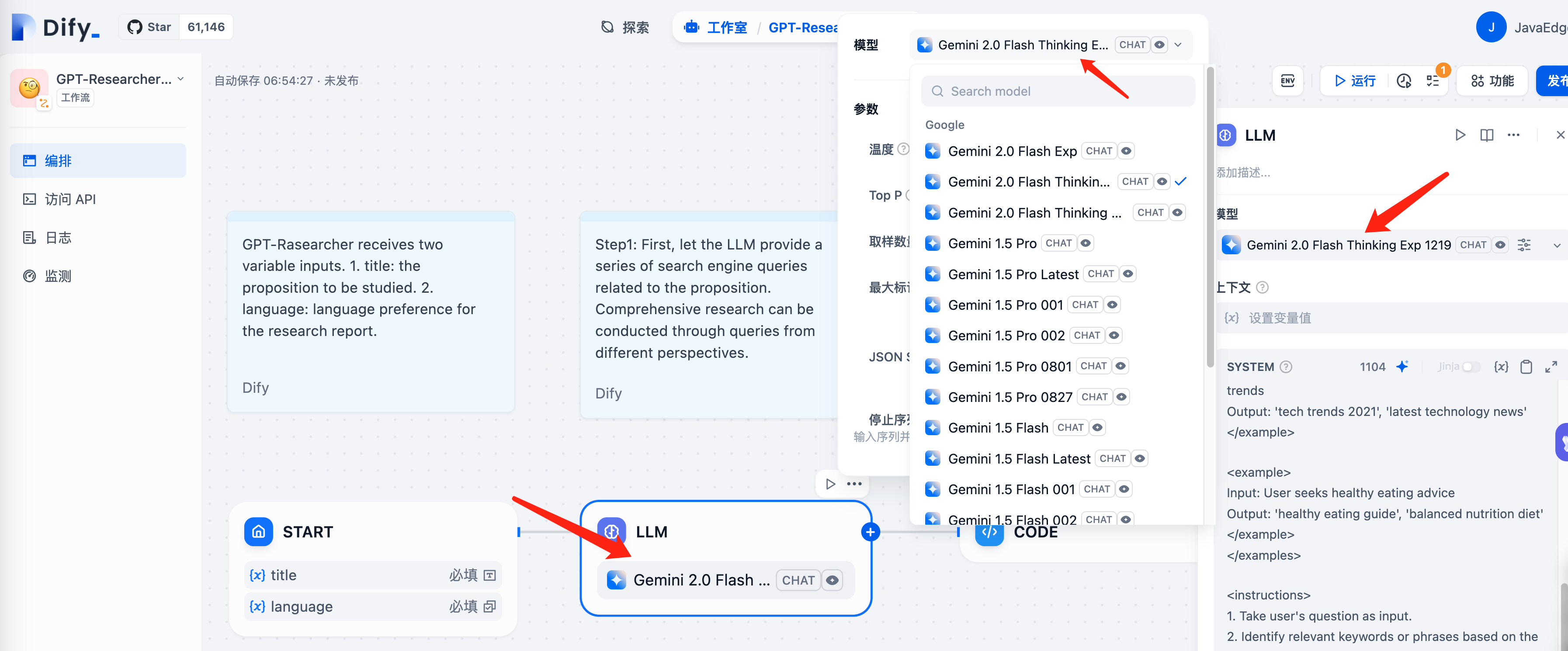
Task: Close the LLM settings panel
Action: [1560, 135]
